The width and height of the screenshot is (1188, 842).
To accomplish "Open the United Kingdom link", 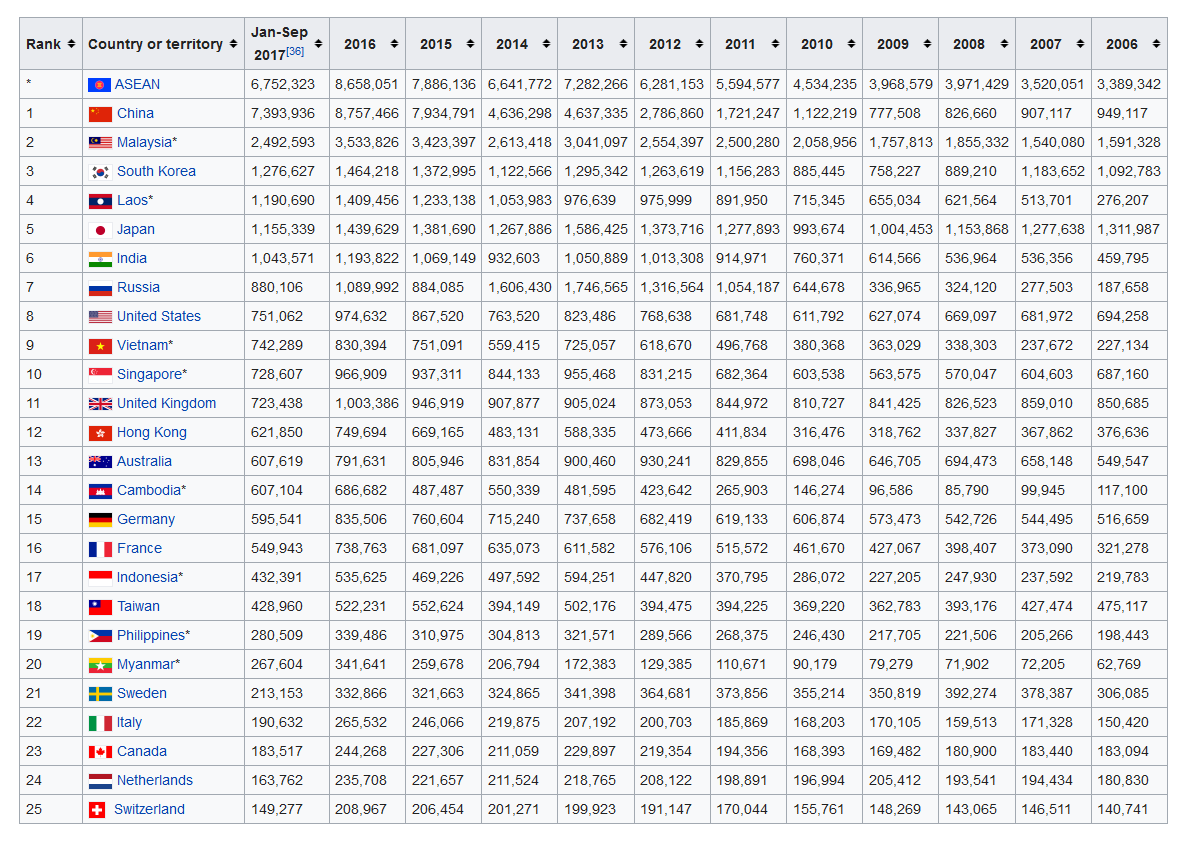I will pyautogui.click(x=167, y=404).
